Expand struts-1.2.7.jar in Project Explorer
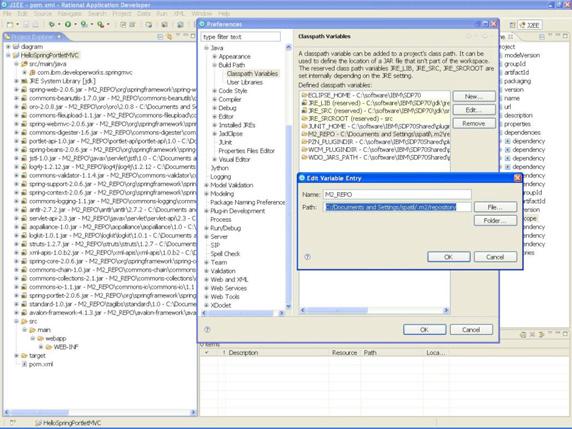 [x=16, y=244]
